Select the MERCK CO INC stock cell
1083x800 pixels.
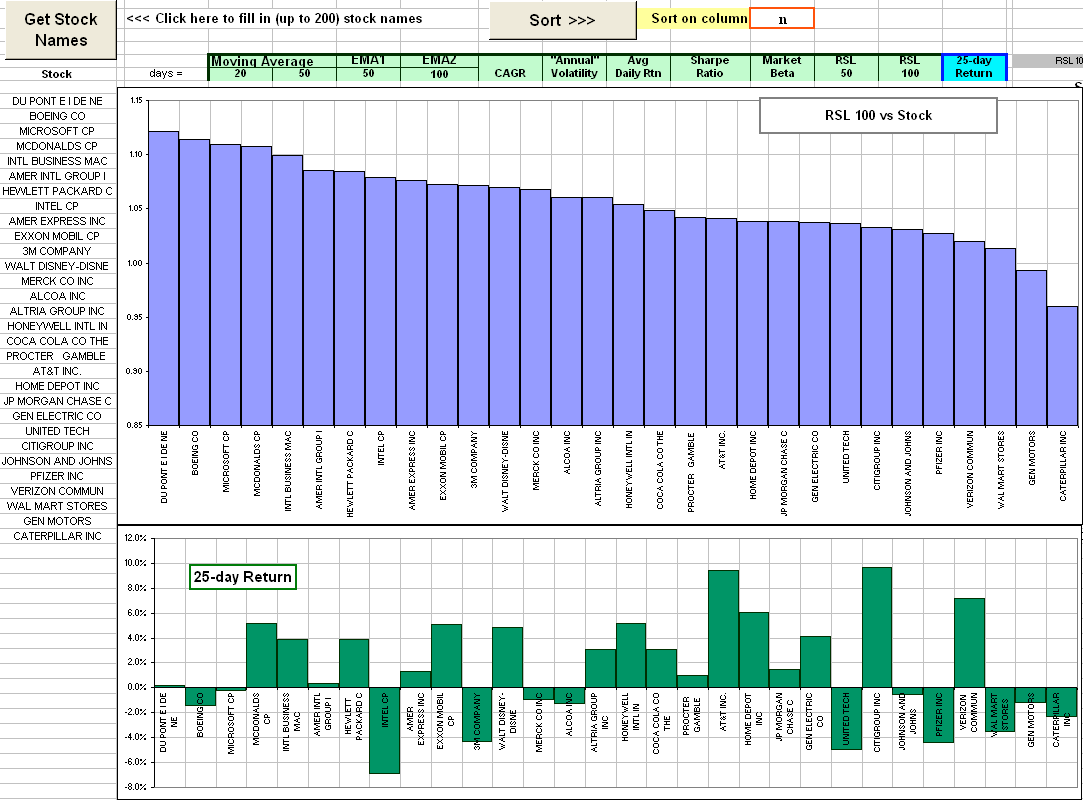tap(57, 281)
